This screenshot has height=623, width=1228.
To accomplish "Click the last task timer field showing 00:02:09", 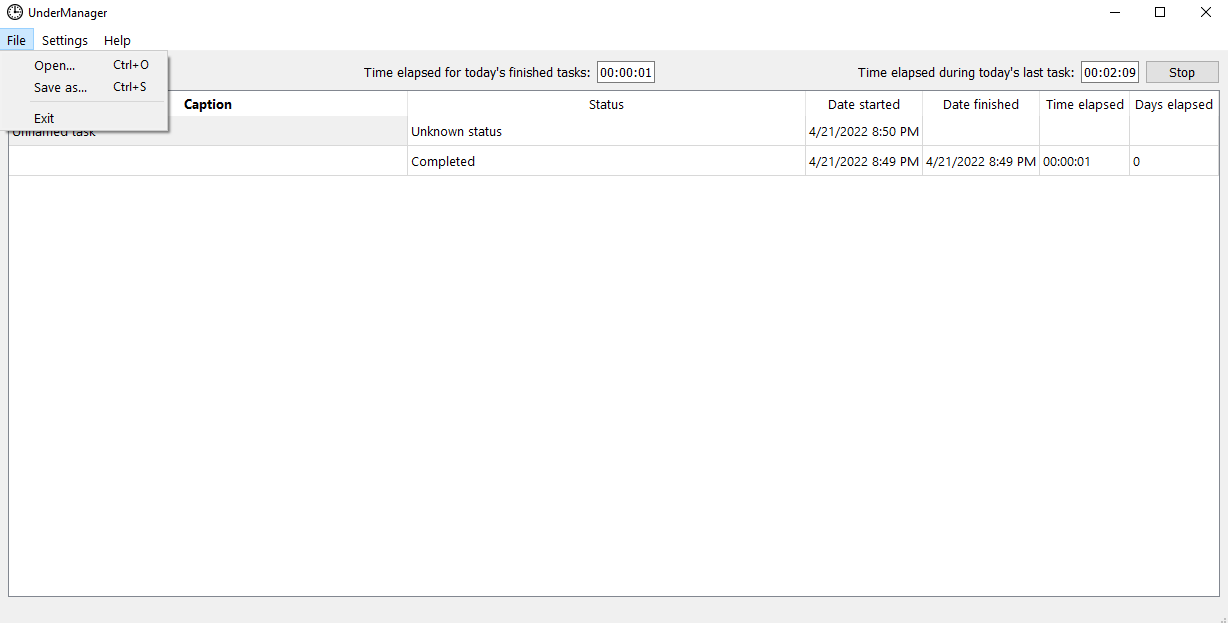I will (1109, 71).
